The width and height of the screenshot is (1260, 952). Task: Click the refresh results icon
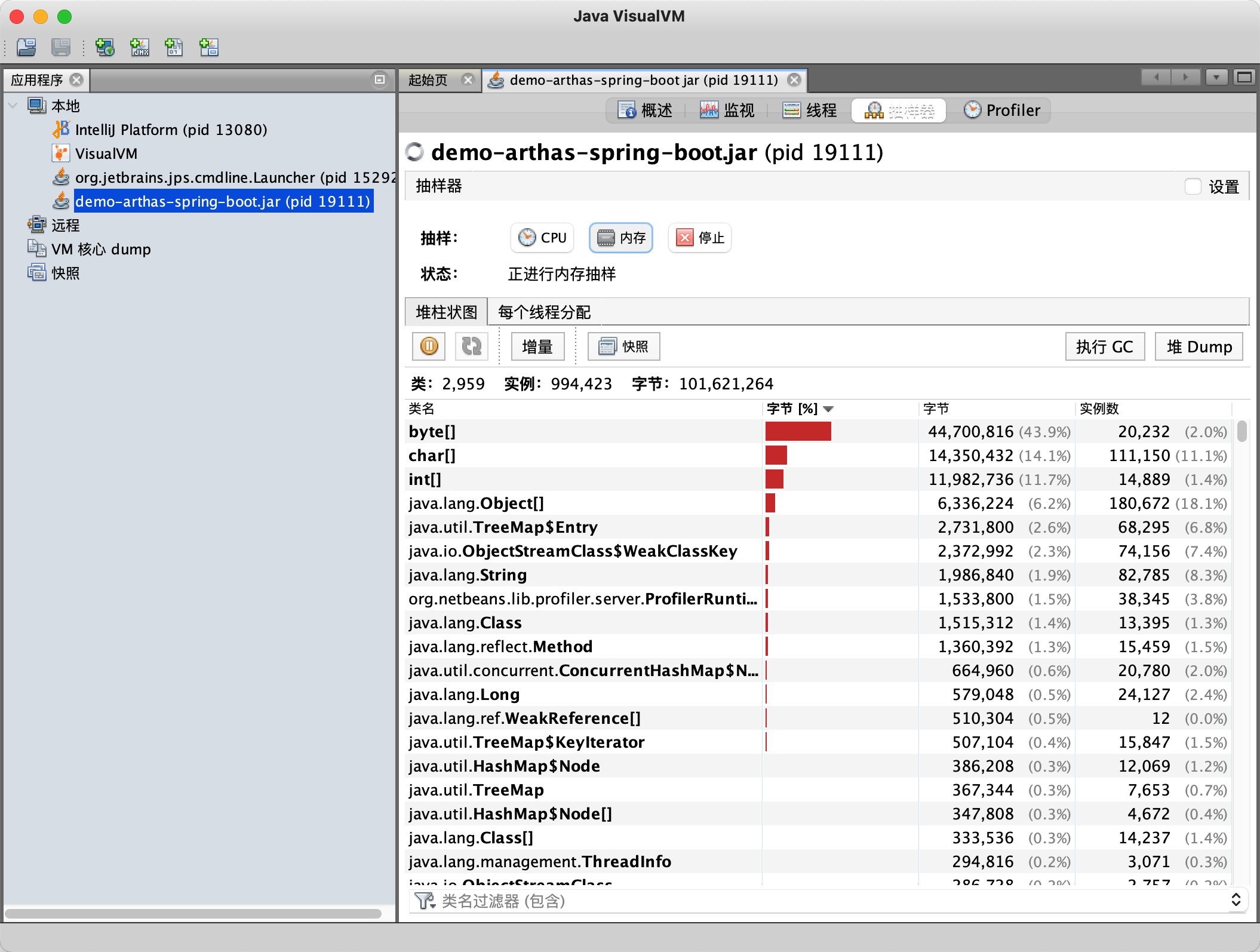(472, 346)
